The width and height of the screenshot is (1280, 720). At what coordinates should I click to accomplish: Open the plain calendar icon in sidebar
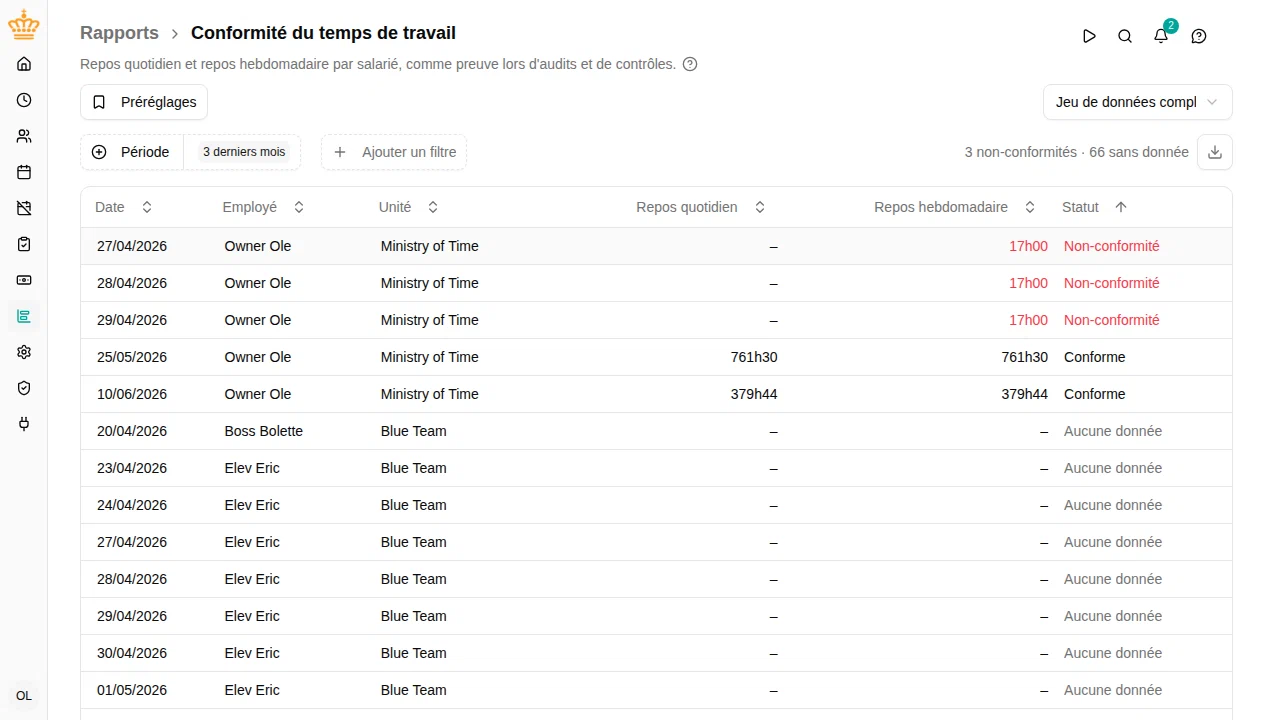[24, 172]
